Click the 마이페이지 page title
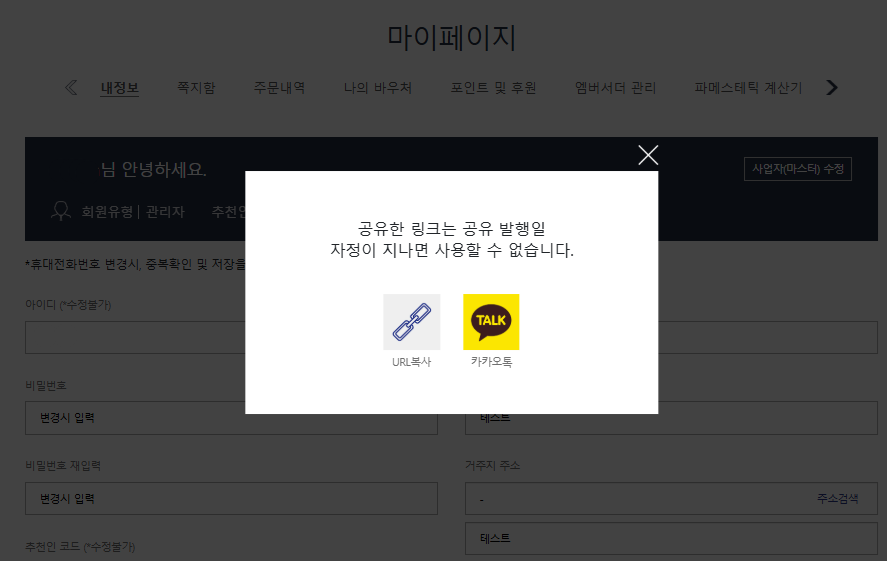The height and width of the screenshot is (561, 887). (451, 38)
